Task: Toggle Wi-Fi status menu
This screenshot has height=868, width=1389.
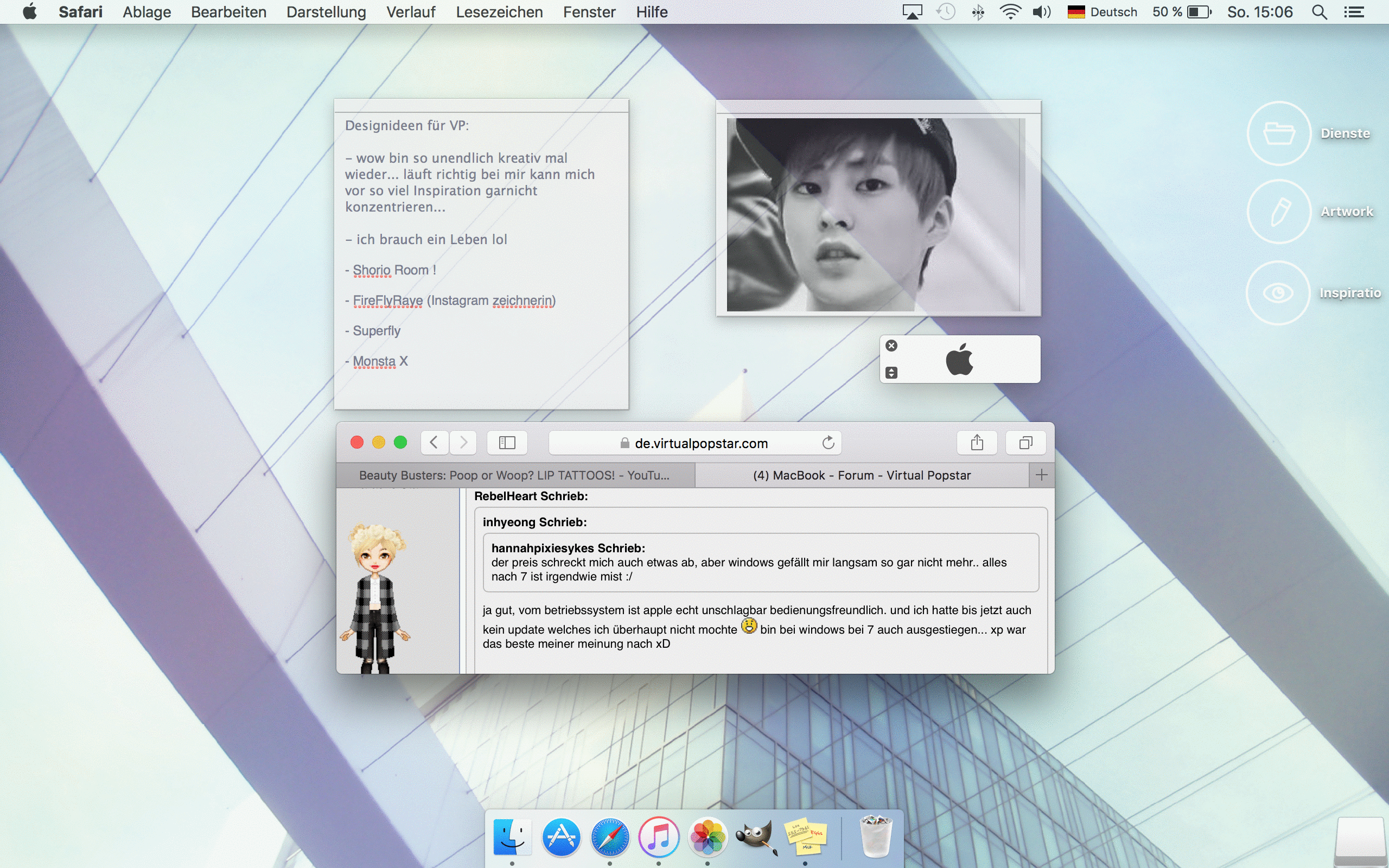Action: [x=1010, y=12]
